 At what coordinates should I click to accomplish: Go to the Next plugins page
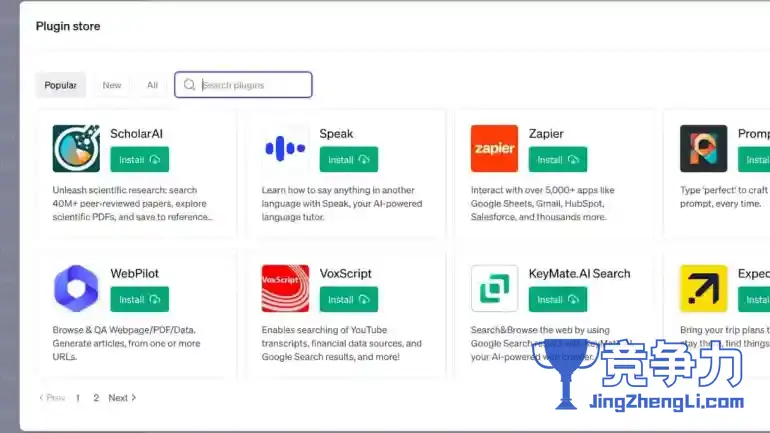click(122, 398)
